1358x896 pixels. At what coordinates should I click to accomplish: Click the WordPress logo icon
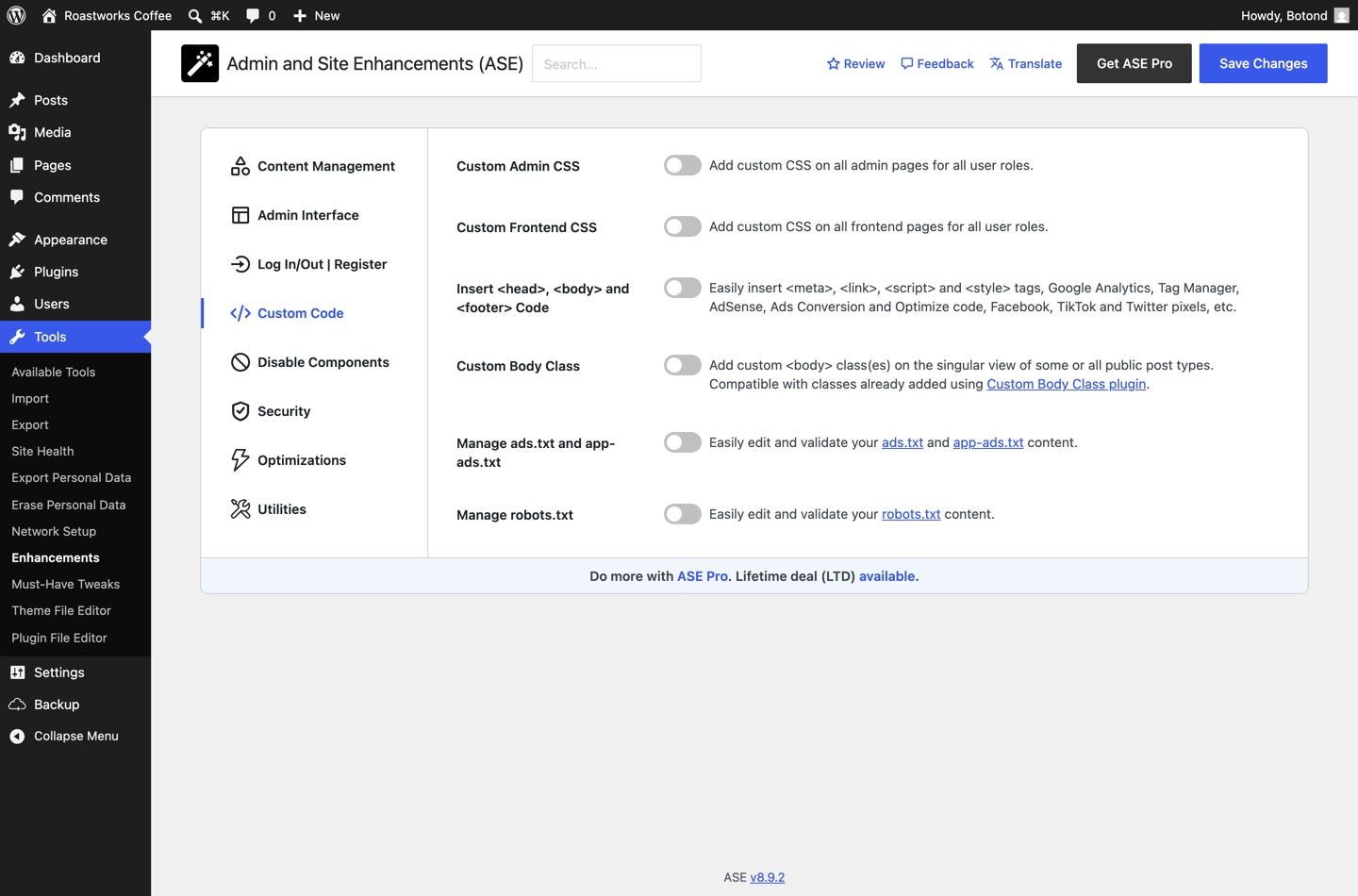[16, 15]
